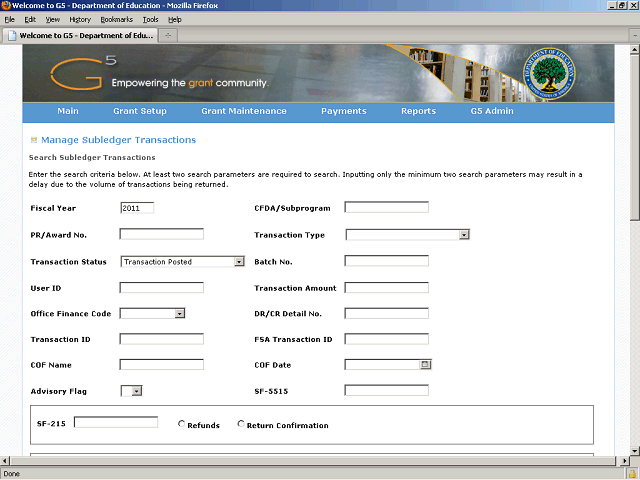Image resolution: width=640 pixels, height=480 pixels.
Task: Click the COF Name input field
Action: [162, 364]
